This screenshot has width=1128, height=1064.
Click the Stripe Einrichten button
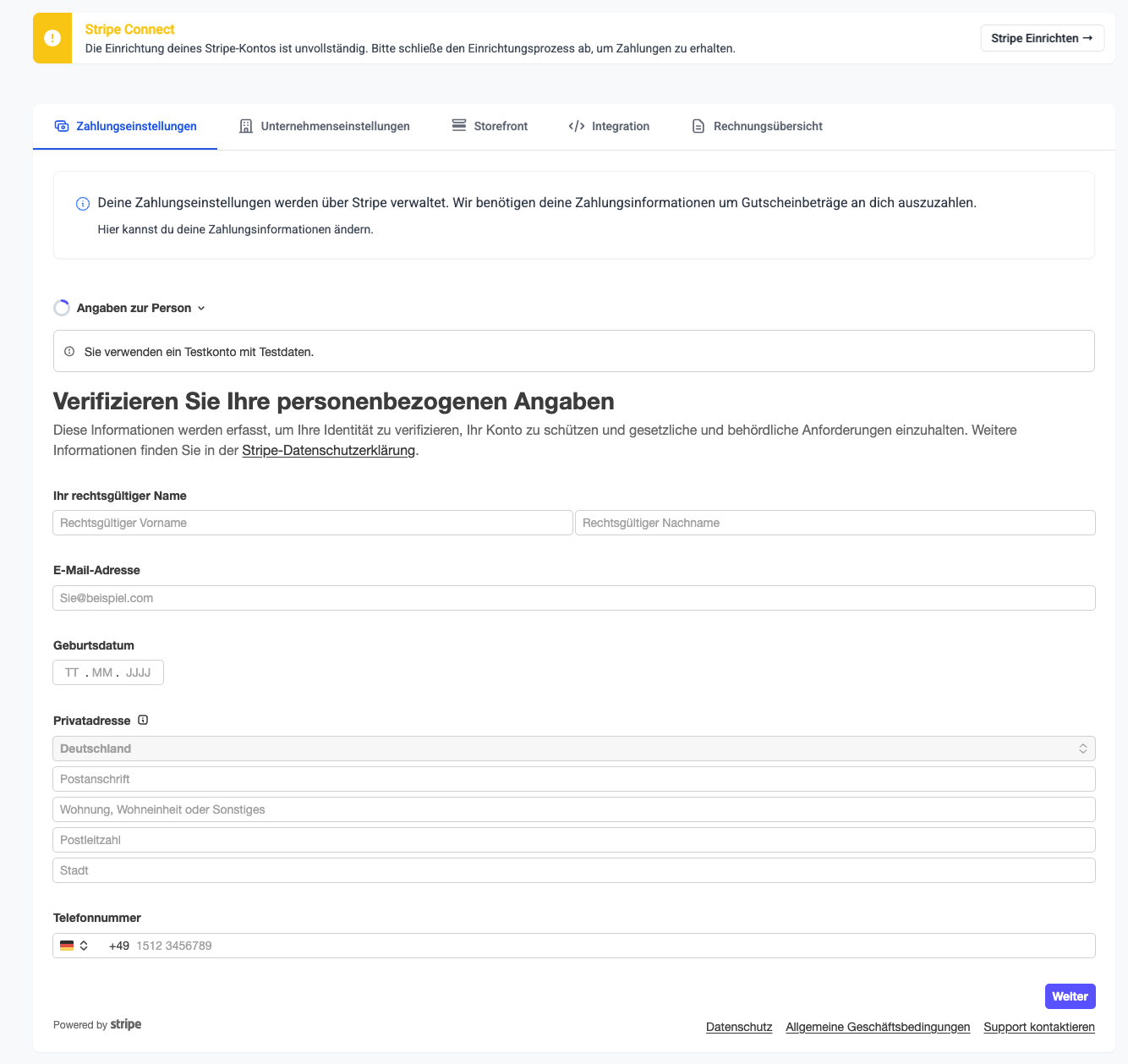point(1043,38)
